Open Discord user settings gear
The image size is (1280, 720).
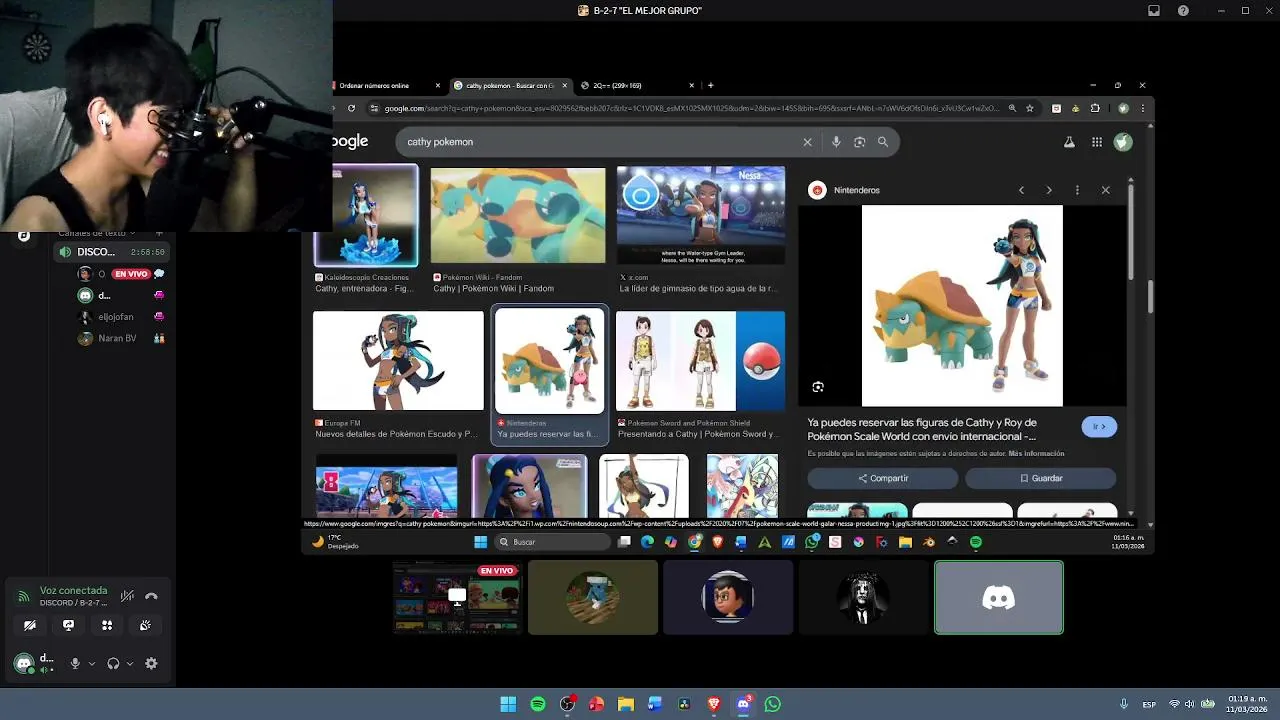click(x=151, y=663)
